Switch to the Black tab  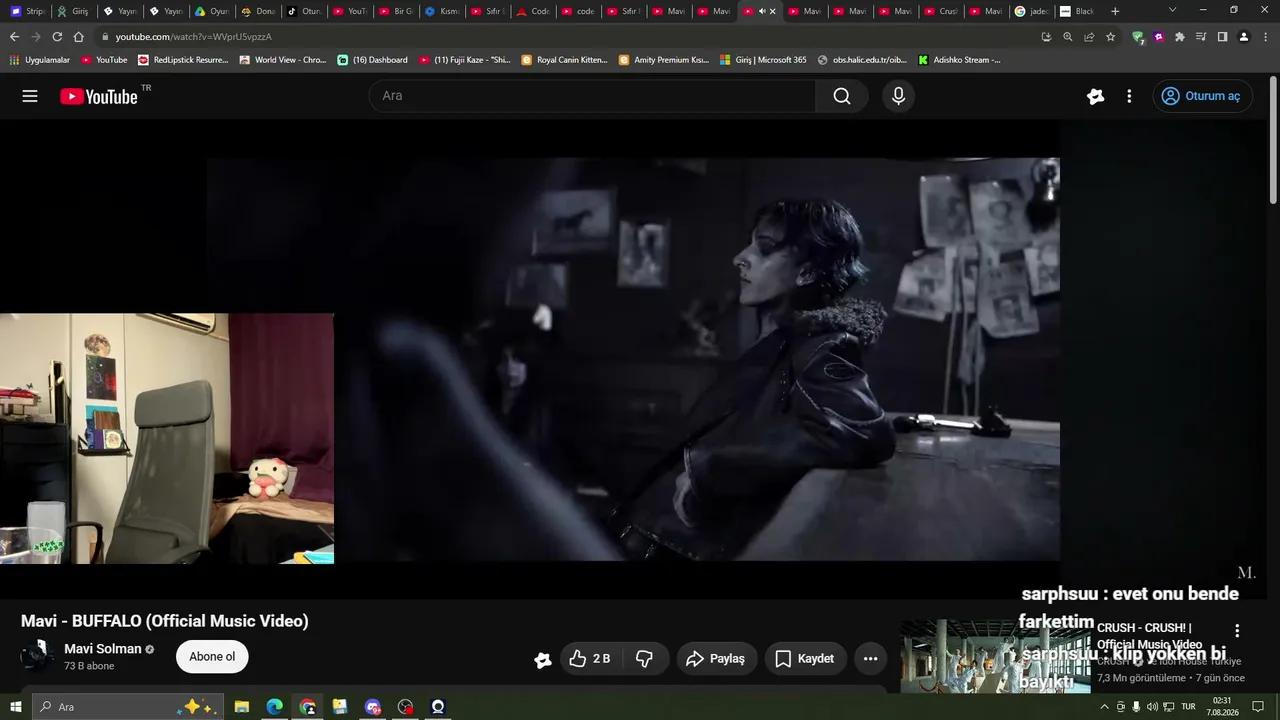(x=1077, y=11)
